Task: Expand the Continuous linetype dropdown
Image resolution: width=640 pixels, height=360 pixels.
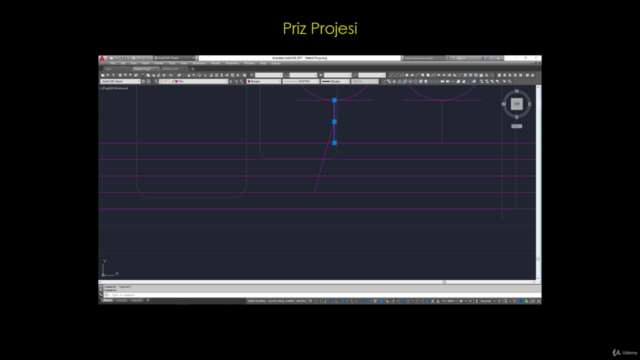Action: (x=301, y=81)
